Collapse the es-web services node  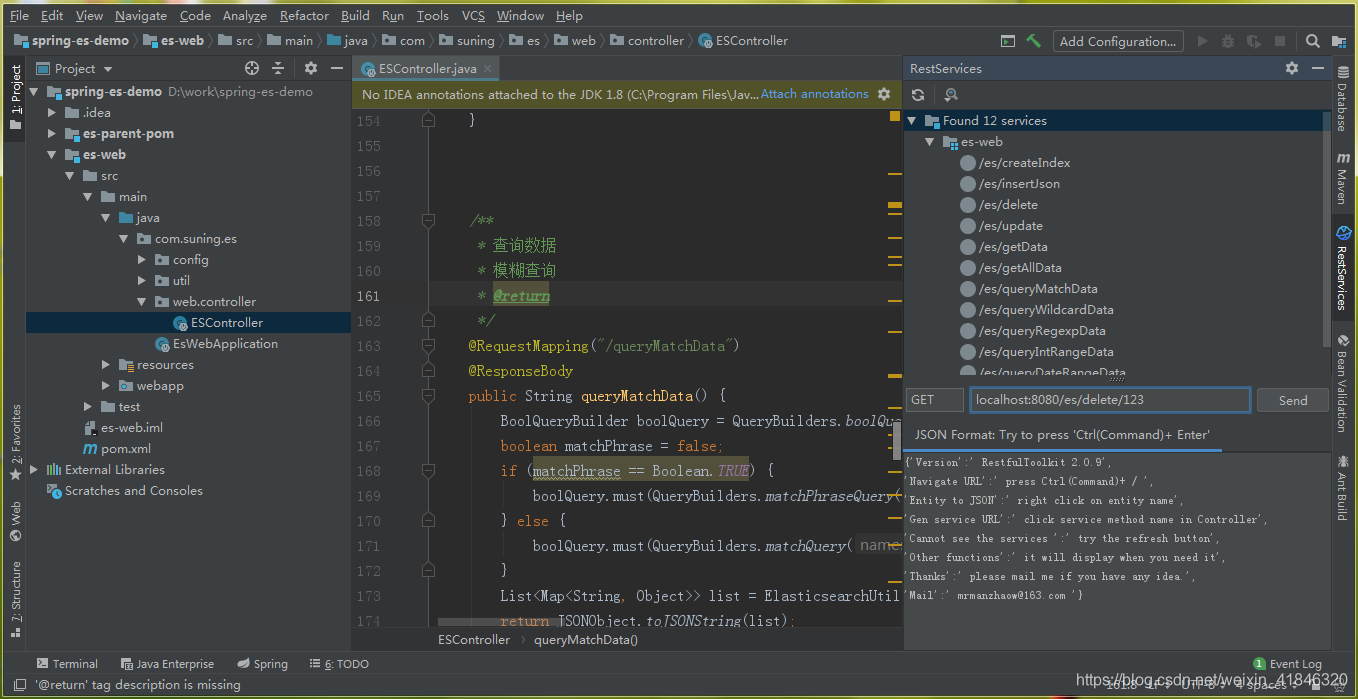[930, 142]
